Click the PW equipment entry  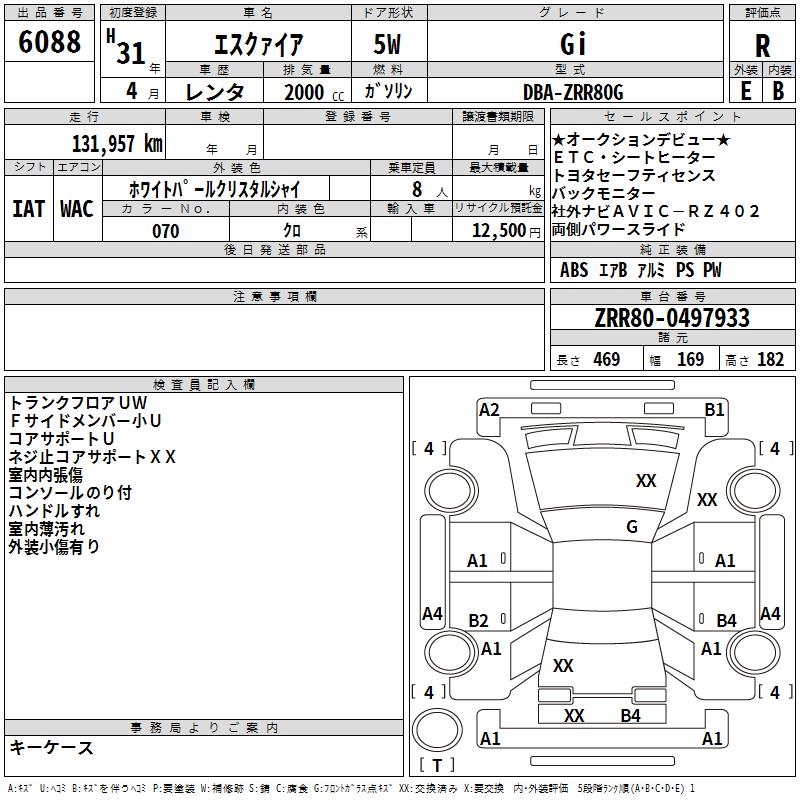[x=712, y=269]
